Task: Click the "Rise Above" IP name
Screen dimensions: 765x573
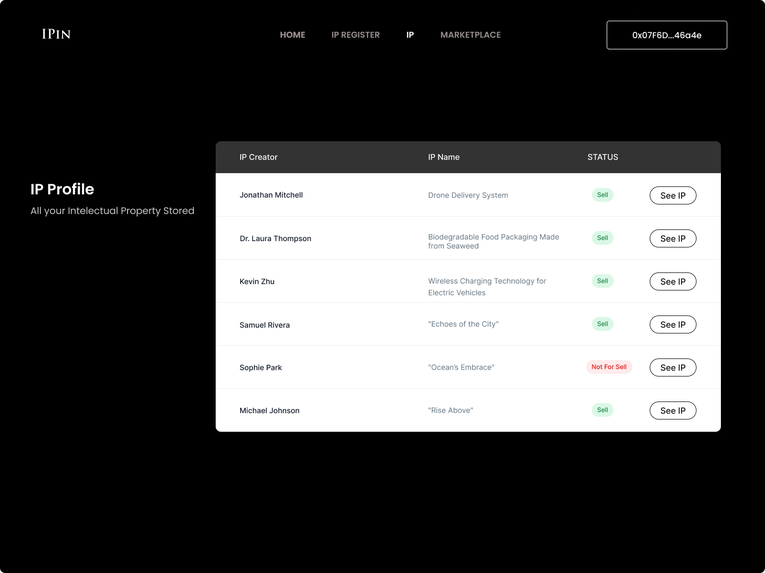Action: (x=450, y=410)
